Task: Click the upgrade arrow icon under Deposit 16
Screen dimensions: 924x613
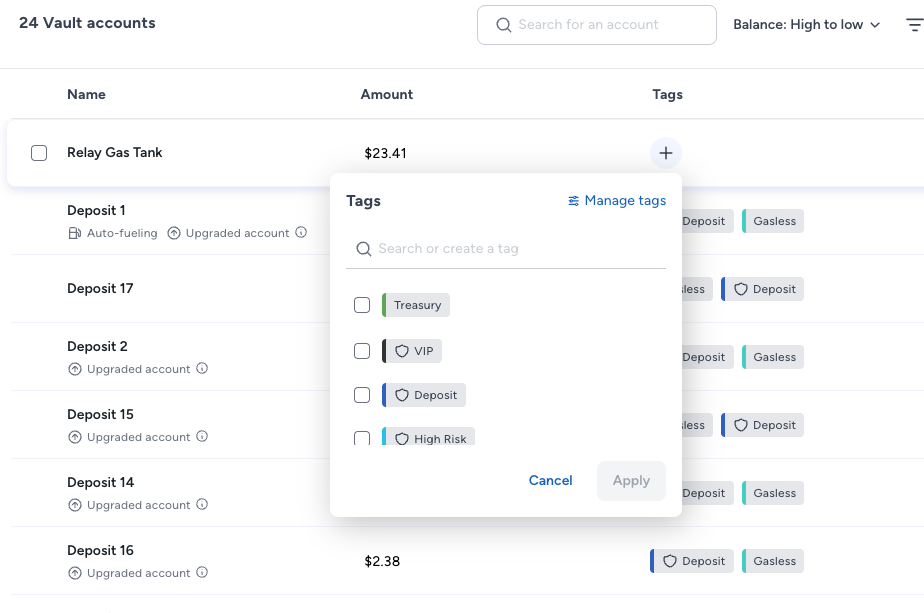Action: [74, 573]
